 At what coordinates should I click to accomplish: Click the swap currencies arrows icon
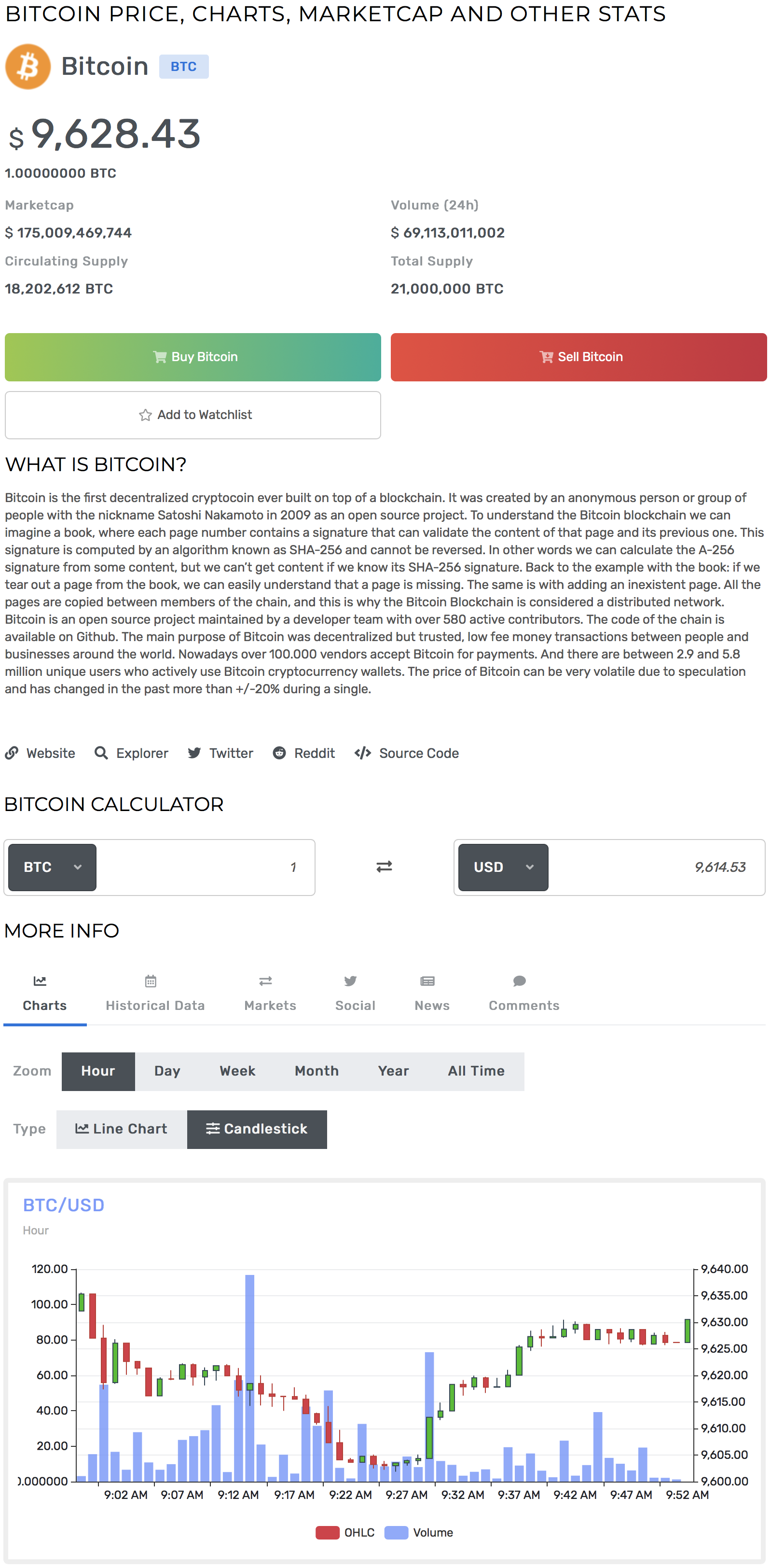tap(384, 866)
